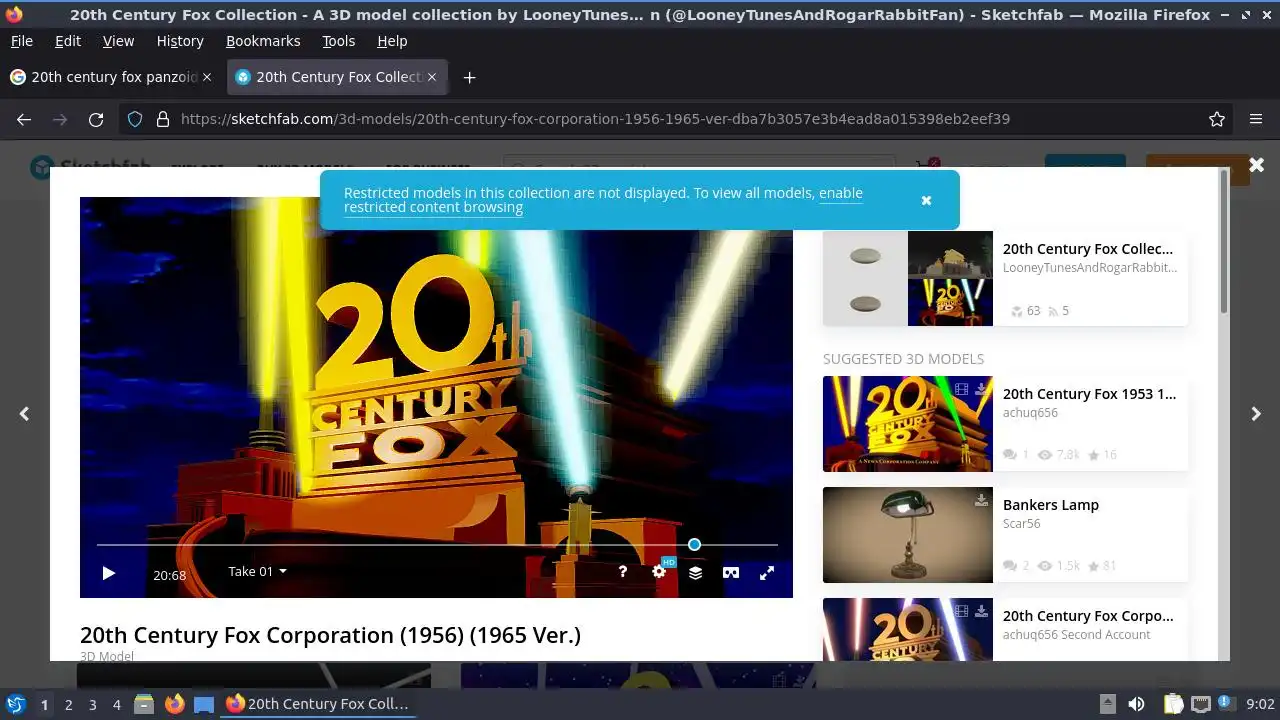
Task: Enter fullscreen mode in viewer
Action: (767, 572)
